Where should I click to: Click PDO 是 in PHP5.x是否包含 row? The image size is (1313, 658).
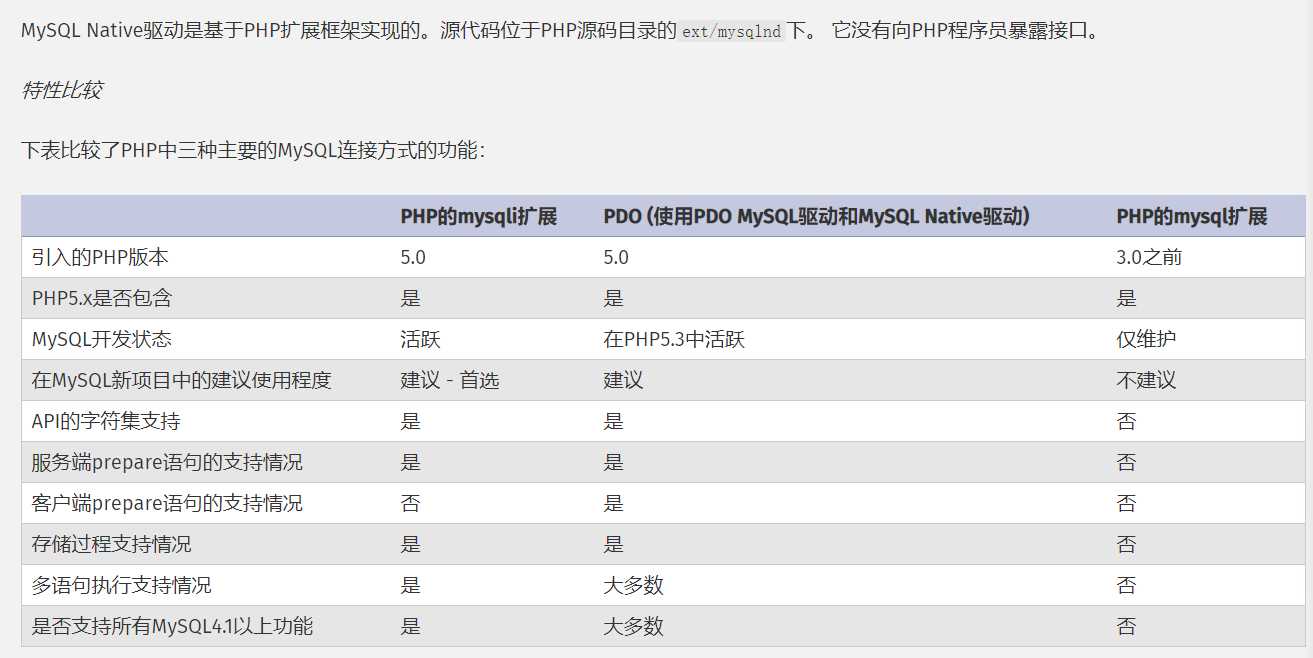coord(613,298)
